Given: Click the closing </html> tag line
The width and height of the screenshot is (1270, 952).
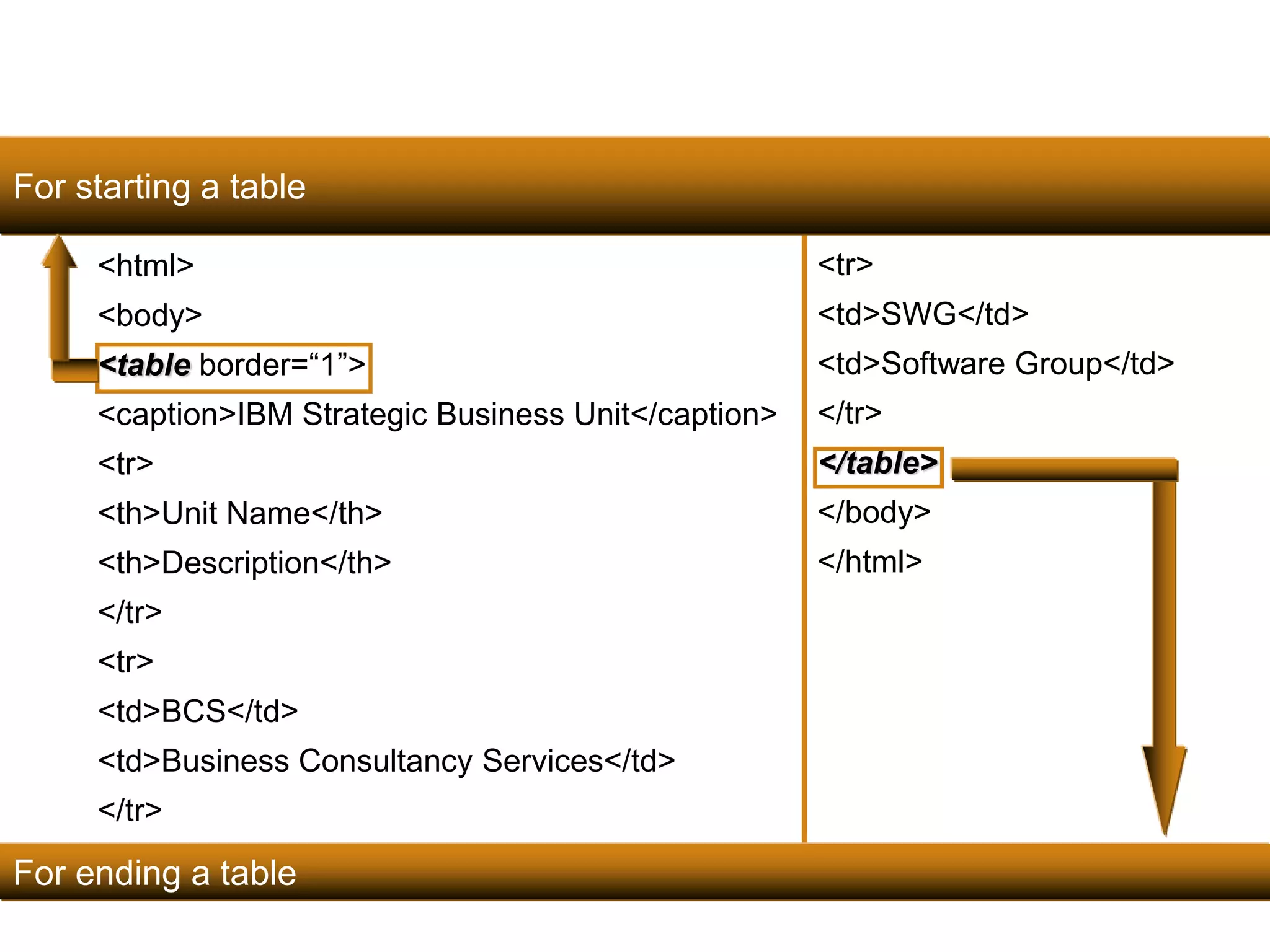Looking at the screenshot, I should pos(869,562).
